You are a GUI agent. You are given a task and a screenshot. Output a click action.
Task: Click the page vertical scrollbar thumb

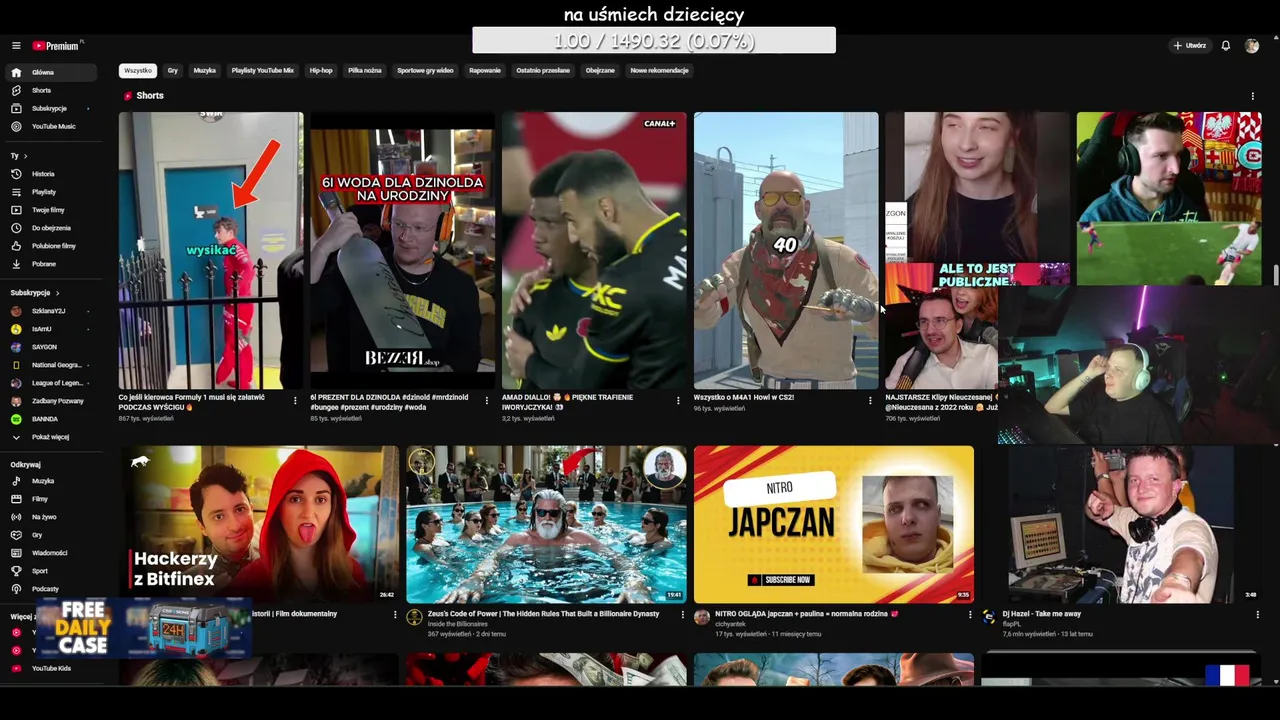point(1276,274)
